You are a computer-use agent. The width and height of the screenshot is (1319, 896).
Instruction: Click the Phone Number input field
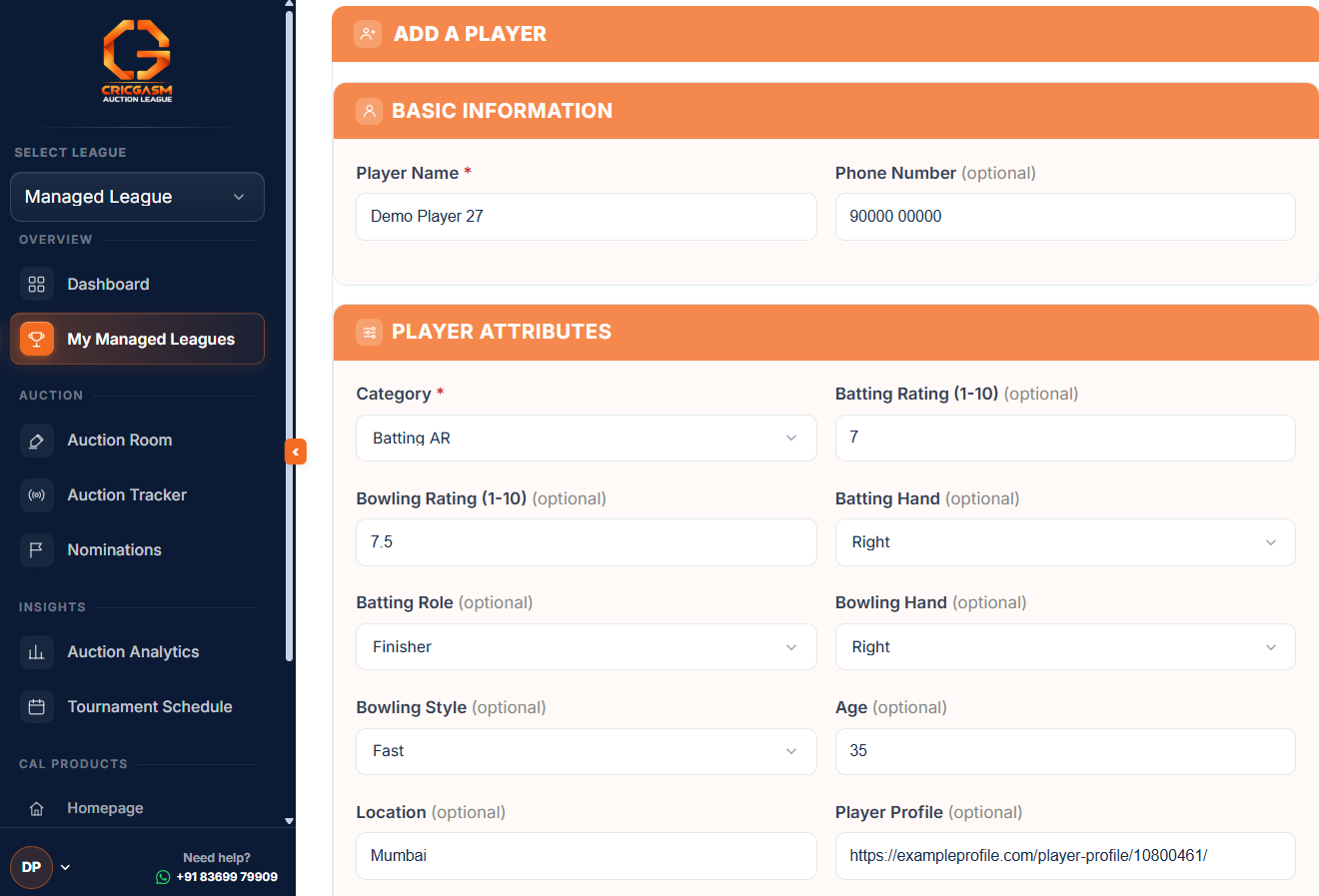[1065, 217]
